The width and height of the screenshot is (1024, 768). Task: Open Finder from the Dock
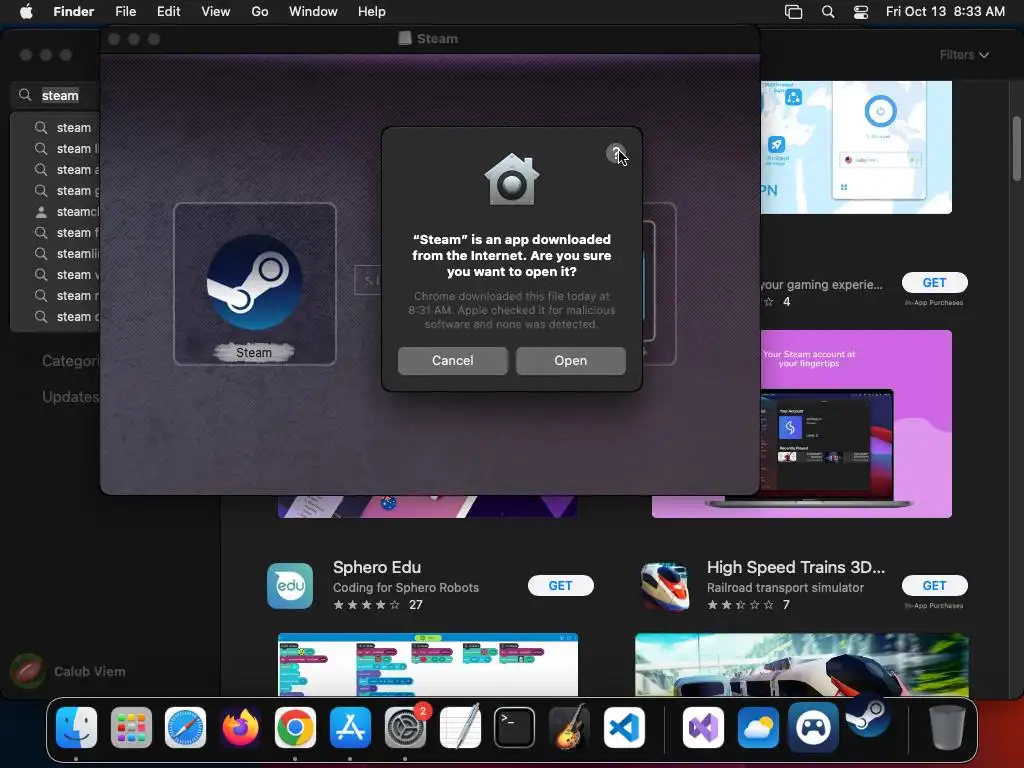76,728
